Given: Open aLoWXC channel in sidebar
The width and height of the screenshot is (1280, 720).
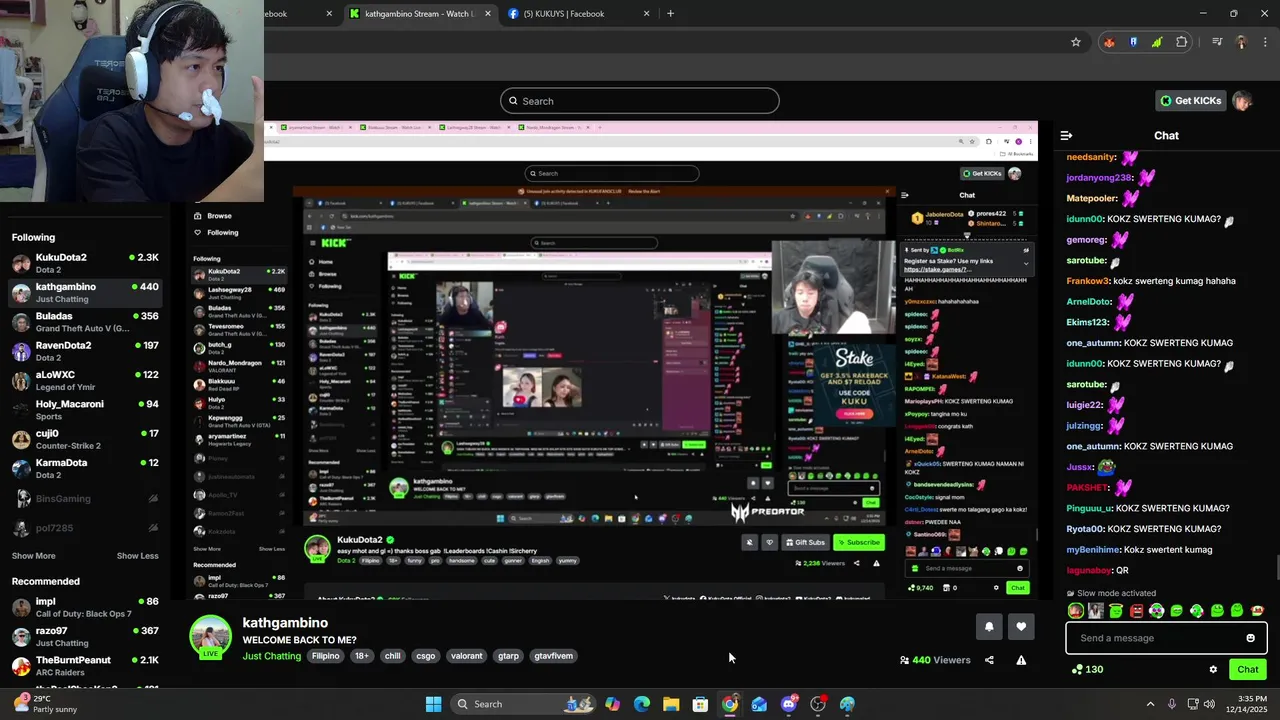Looking at the screenshot, I should (85, 380).
